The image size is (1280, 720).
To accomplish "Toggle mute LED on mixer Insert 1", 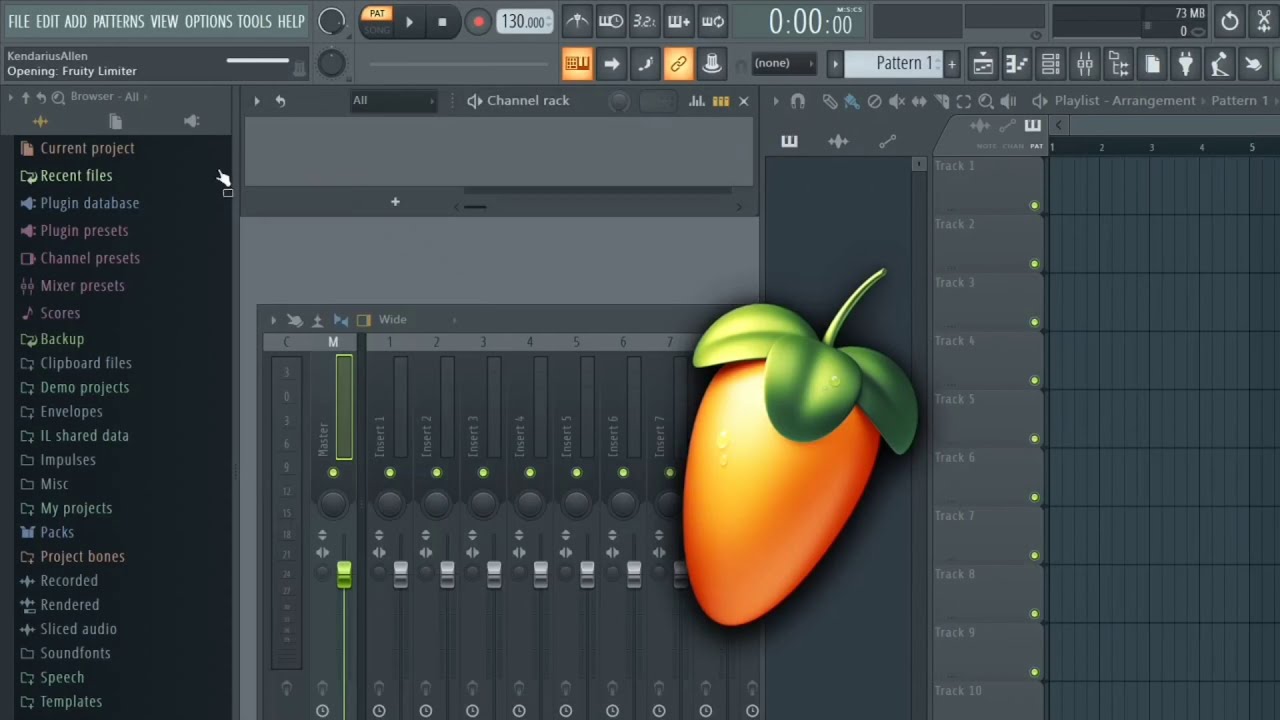I will [x=390, y=473].
